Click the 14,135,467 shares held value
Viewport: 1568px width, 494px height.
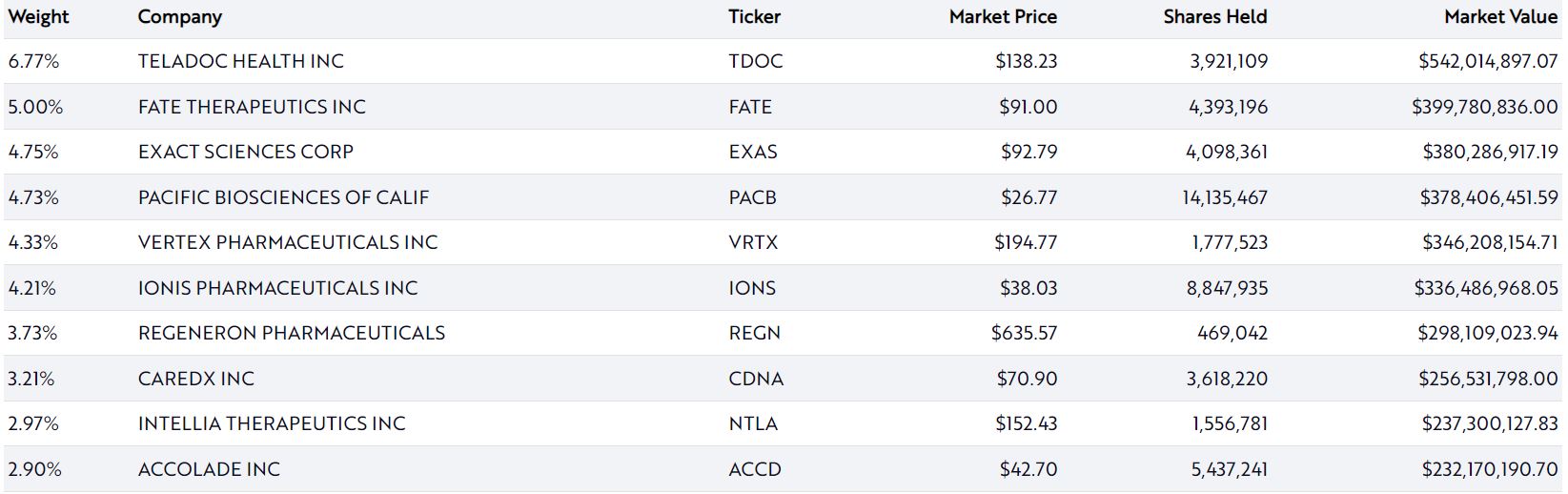(1225, 197)
